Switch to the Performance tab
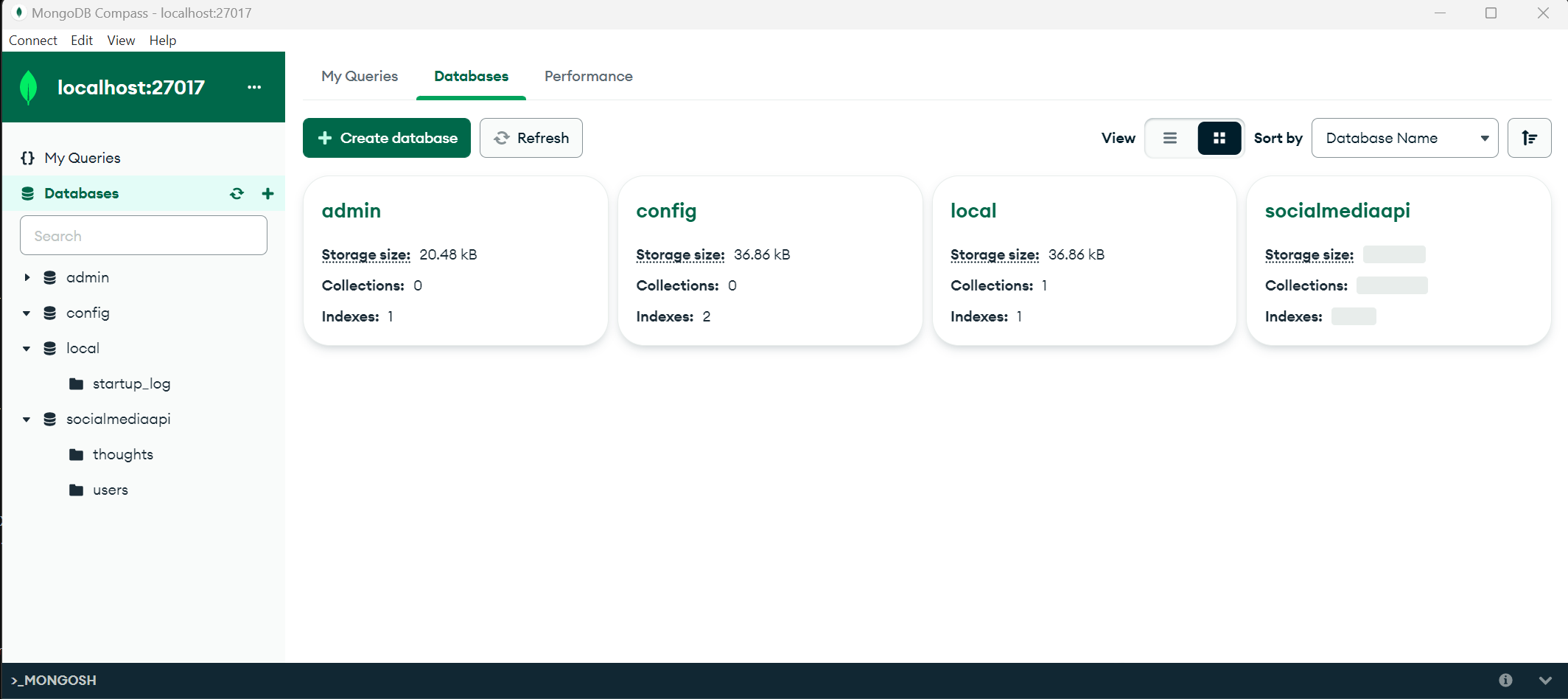Viewport: 1568px width, 699px height. click(x=588, y=76)
